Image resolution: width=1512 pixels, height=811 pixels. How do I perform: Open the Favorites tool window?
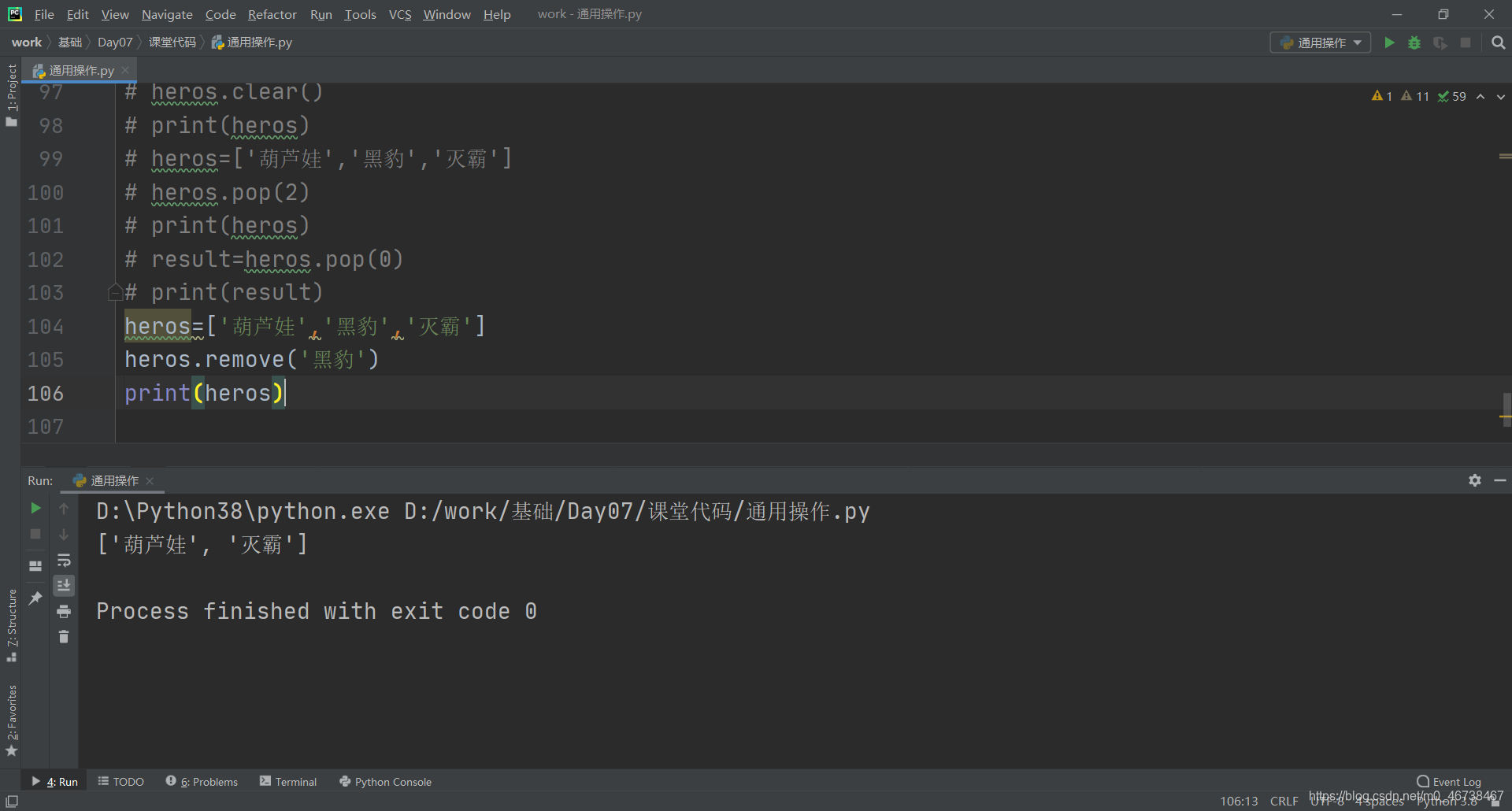11,720
